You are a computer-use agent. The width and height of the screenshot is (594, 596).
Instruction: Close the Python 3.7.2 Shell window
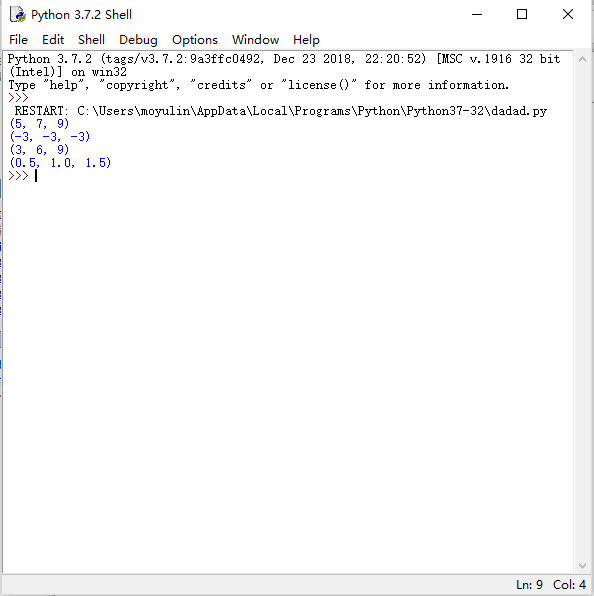pos(568,14)
